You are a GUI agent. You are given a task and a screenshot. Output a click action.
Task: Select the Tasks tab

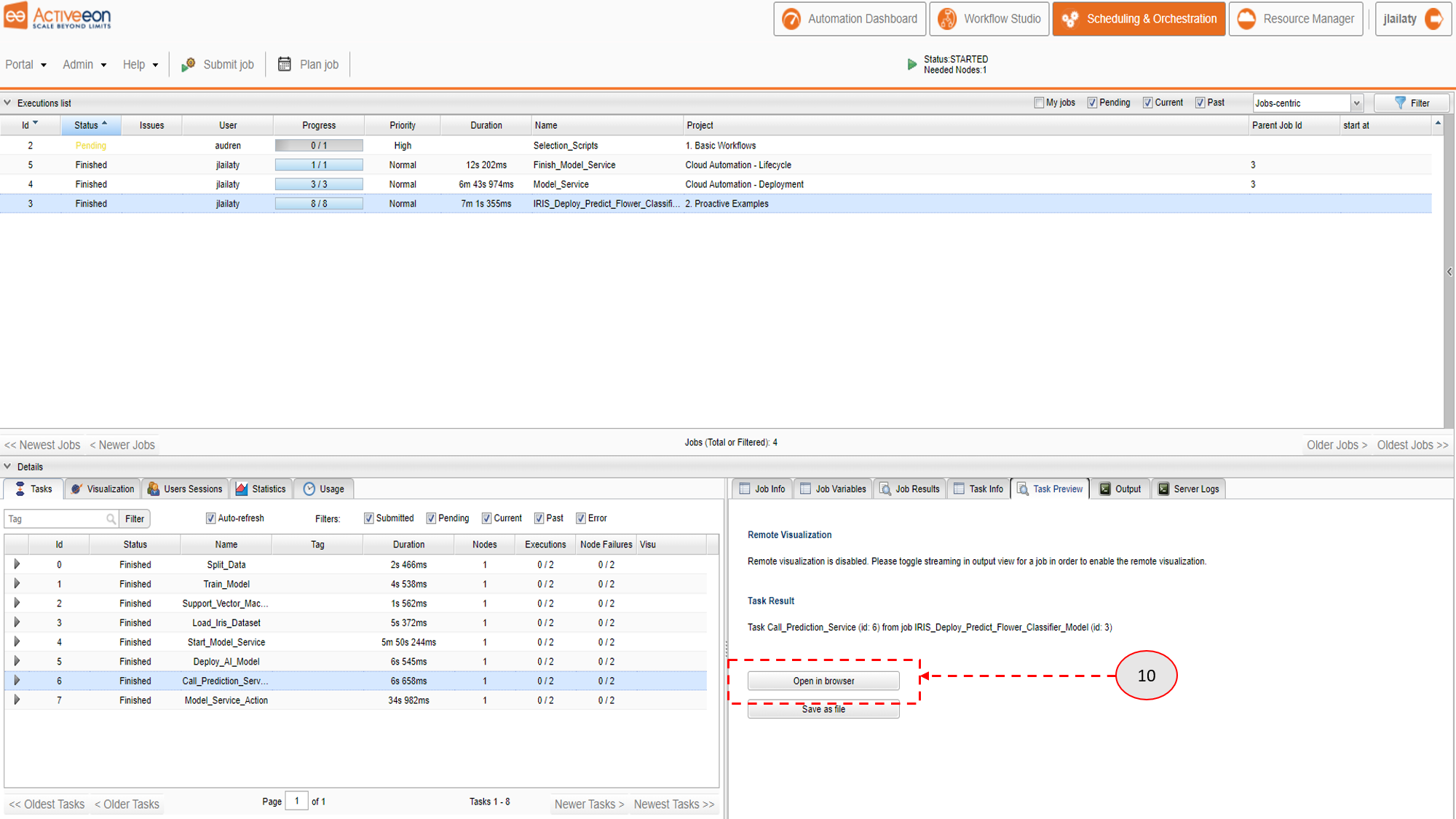click(33, 488)
